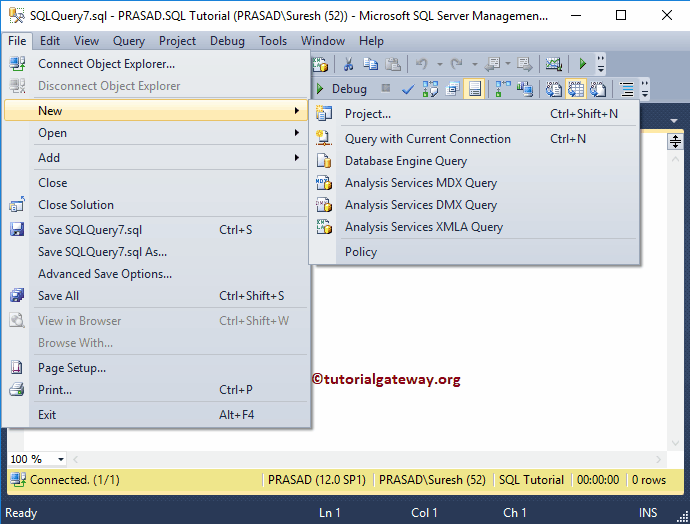Click green Start arrow in top toolbar
This screenshot has height=524, width=690.
click(582, 64)
